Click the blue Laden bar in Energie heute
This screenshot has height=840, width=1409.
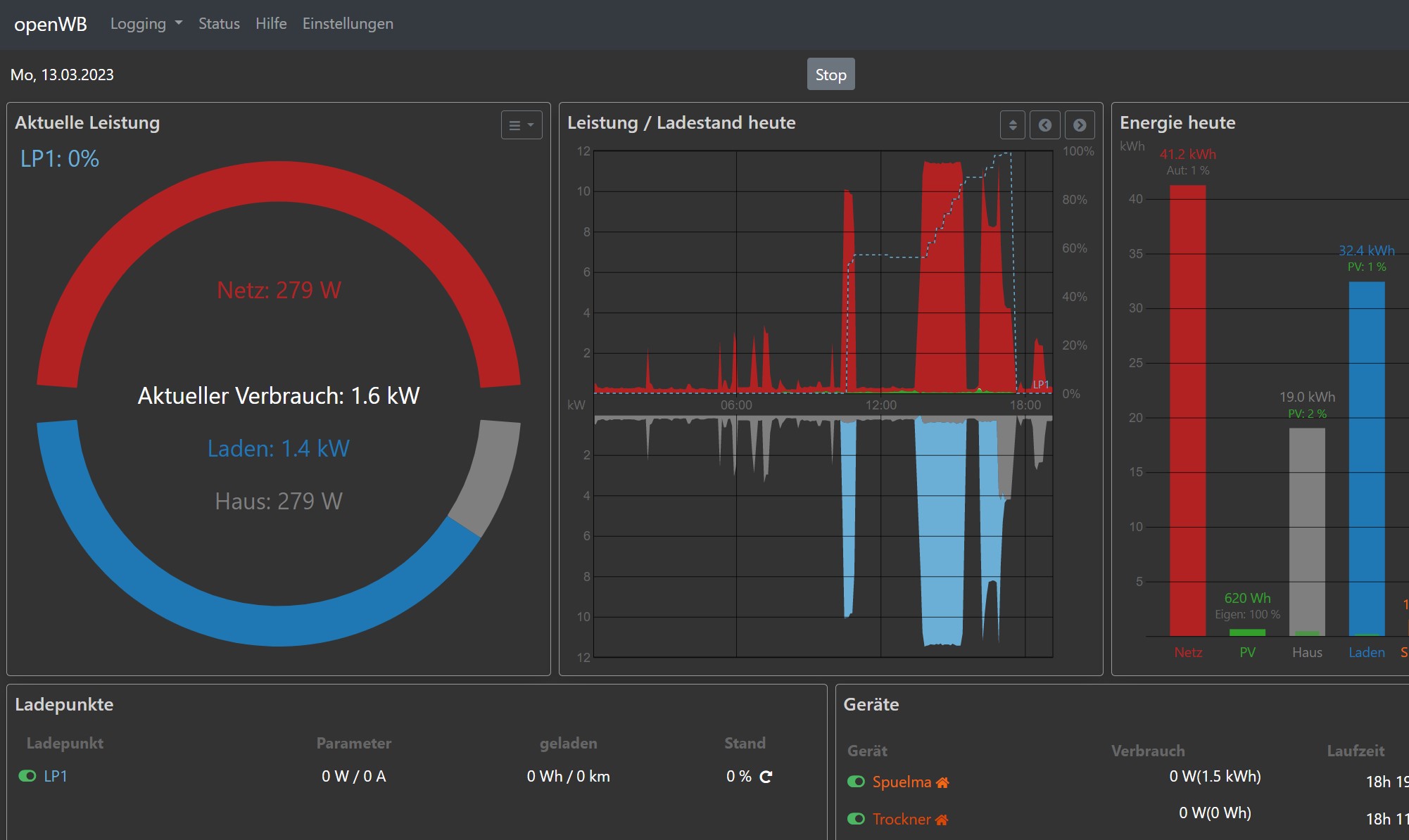coord(1366,457)
